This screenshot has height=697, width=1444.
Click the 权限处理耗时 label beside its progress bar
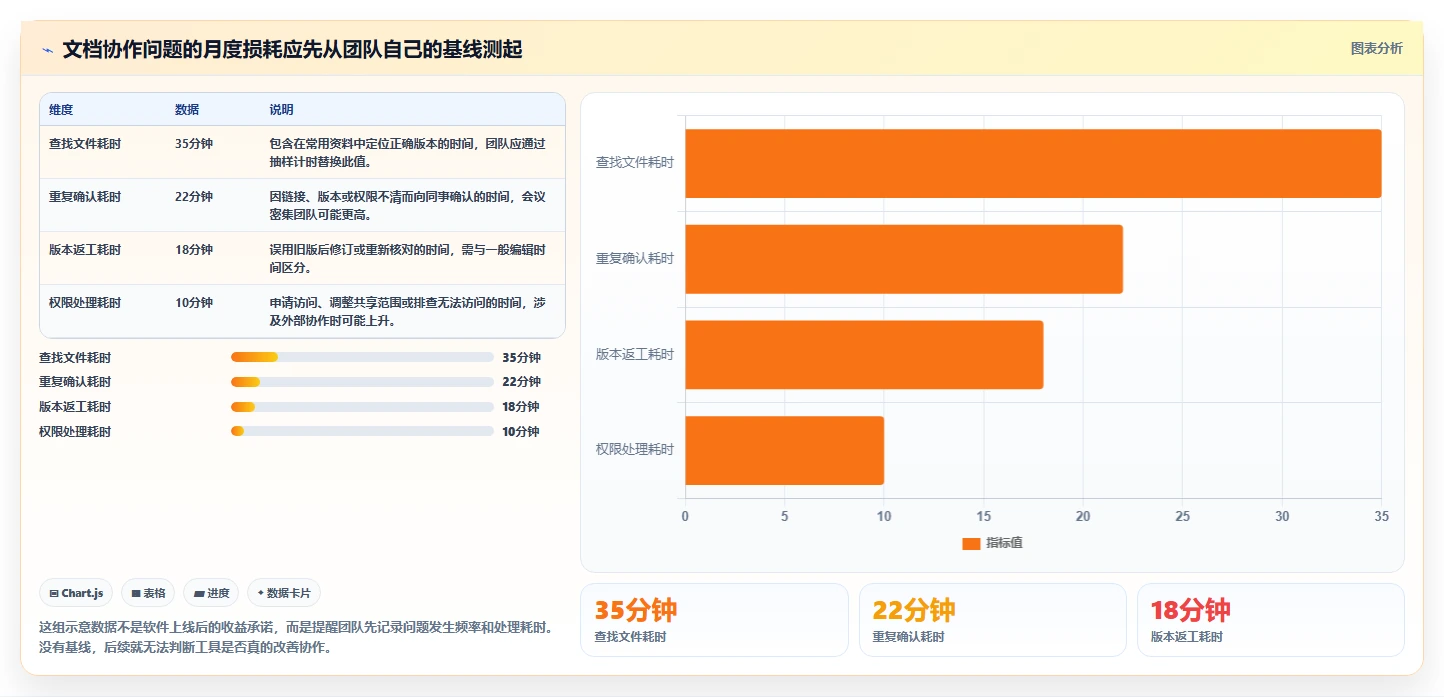[x=75, y=432]
